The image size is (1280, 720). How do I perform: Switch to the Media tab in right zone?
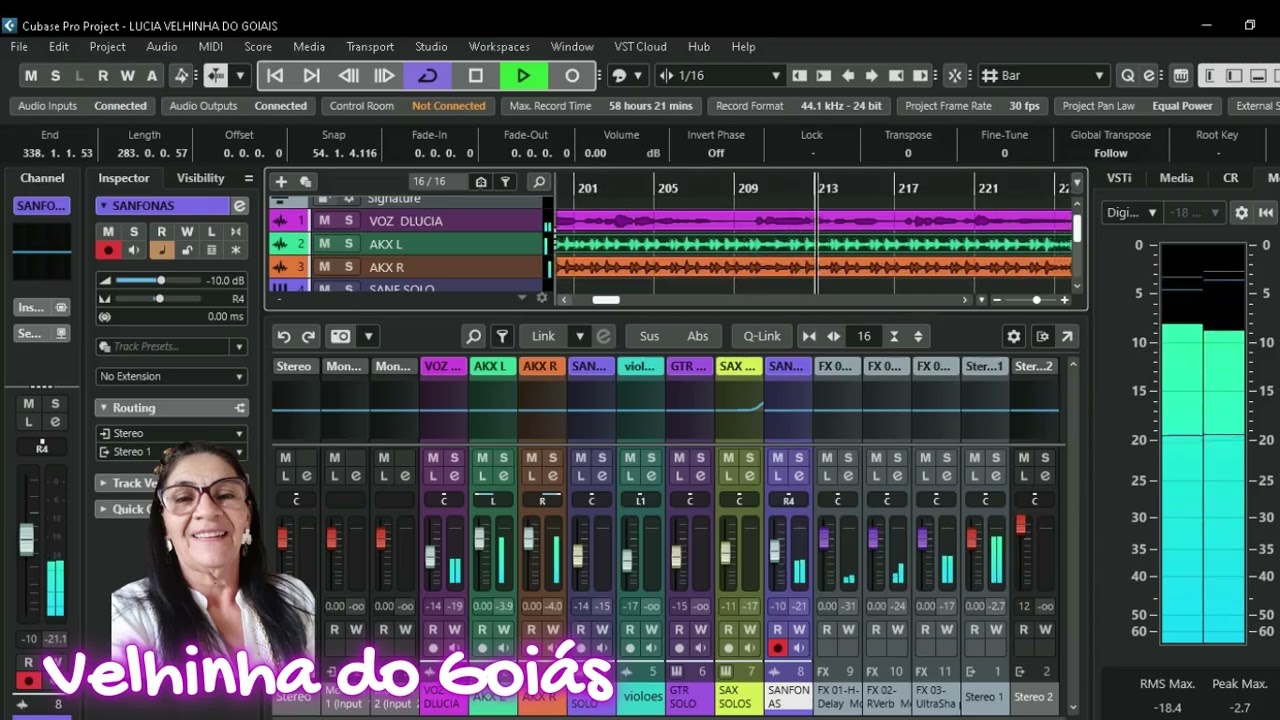[1176, 178]
